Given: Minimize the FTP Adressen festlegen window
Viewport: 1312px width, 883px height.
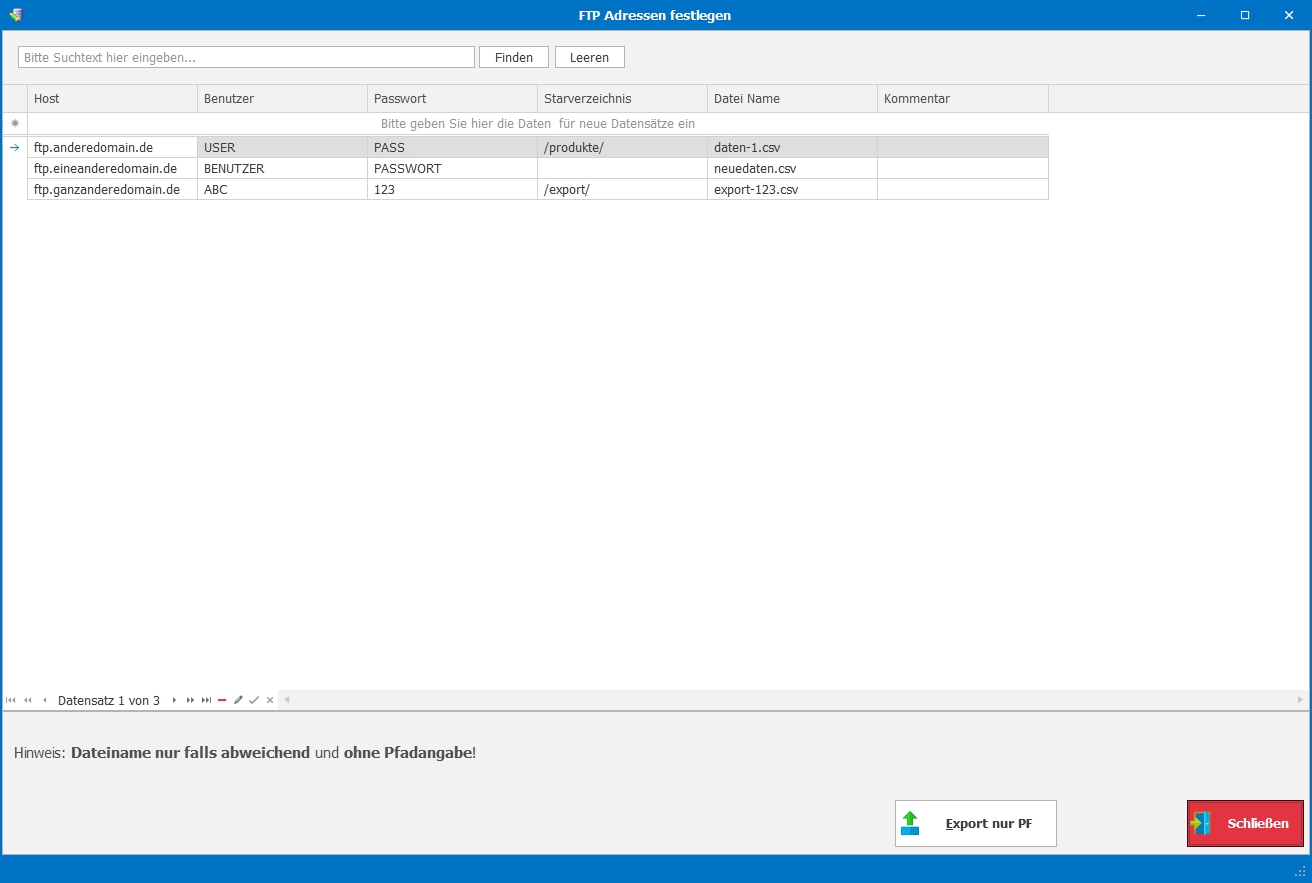Looking at the screenshot, I should point(1201,15).
